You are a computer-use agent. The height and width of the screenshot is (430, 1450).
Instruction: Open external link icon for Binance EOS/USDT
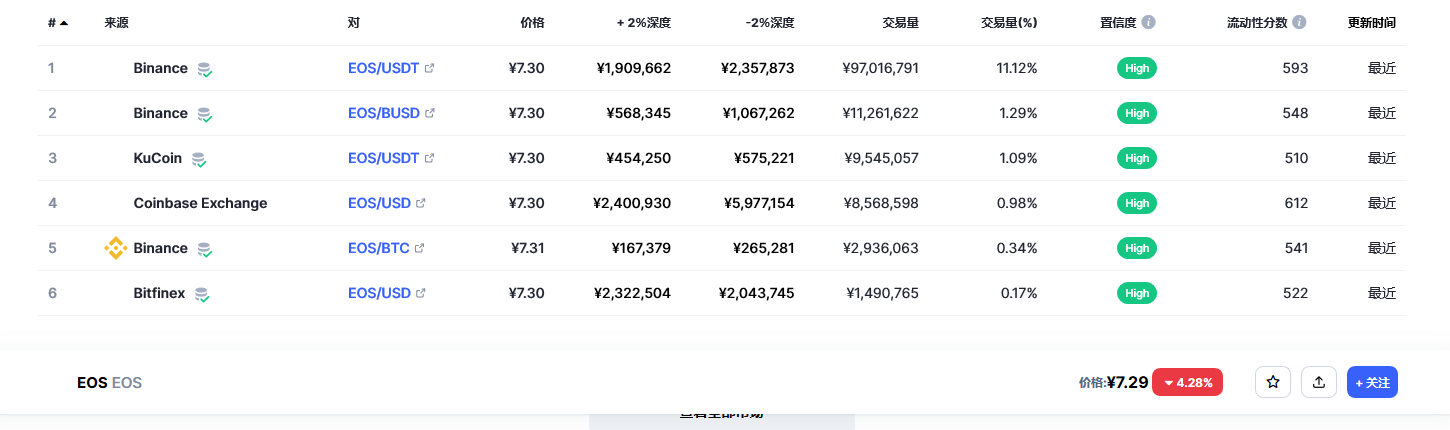(430, 69)
